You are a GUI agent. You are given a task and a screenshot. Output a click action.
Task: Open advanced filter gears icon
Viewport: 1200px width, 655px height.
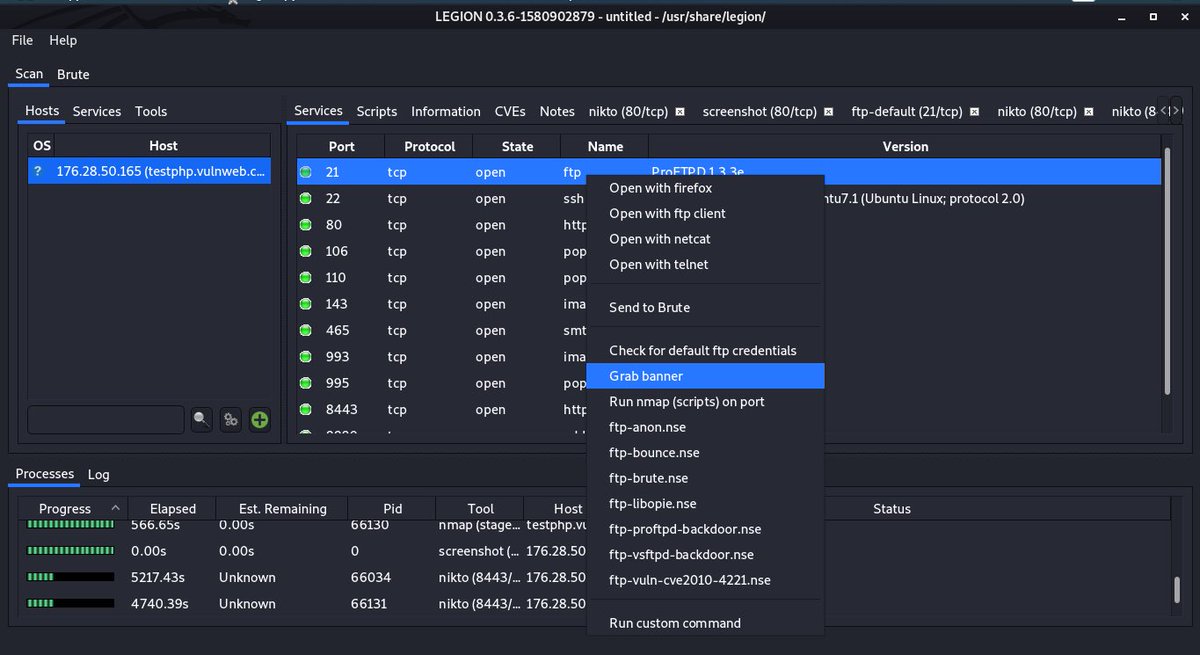pyautogui.click(x=231, y=420)
